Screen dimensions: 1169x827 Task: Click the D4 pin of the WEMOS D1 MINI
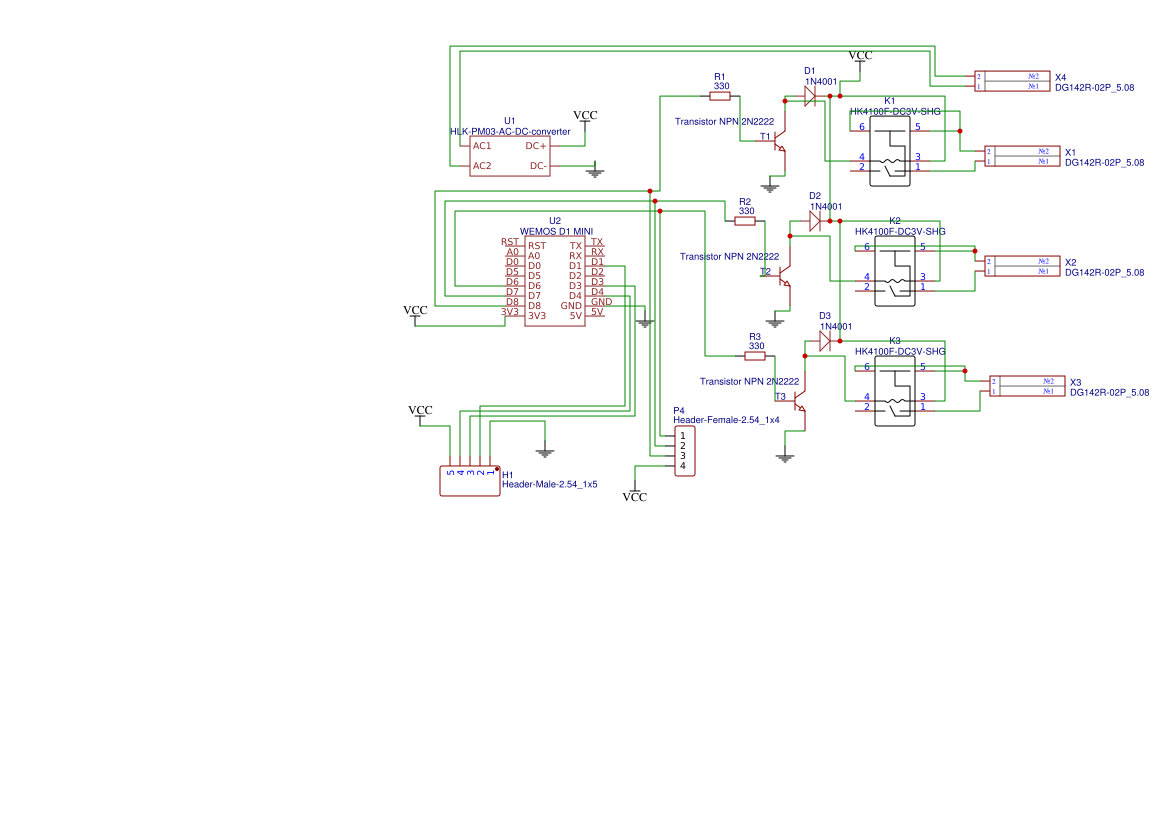point(597,295)
